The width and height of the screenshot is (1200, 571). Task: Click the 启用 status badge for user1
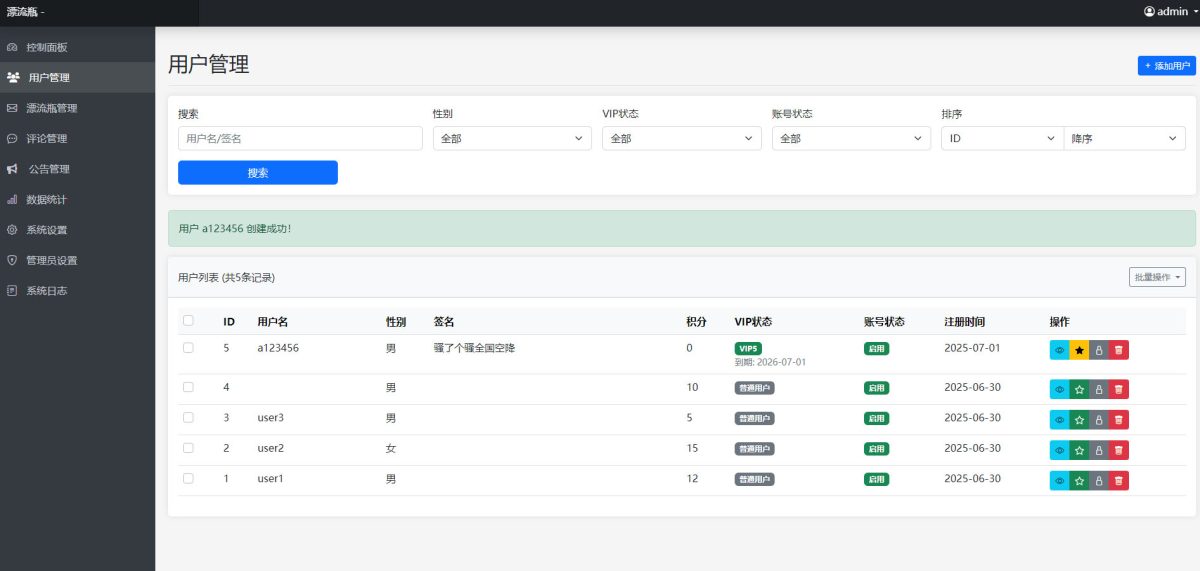tap(876, 479)
